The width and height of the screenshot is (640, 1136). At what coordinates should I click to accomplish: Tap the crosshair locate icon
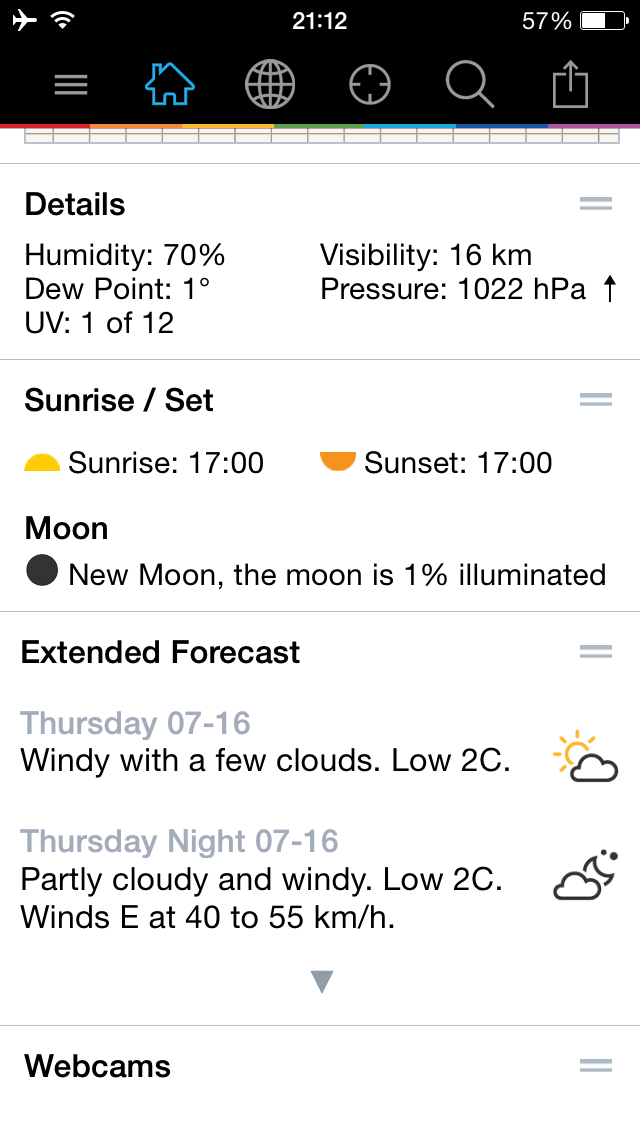[x=370, y=85]
